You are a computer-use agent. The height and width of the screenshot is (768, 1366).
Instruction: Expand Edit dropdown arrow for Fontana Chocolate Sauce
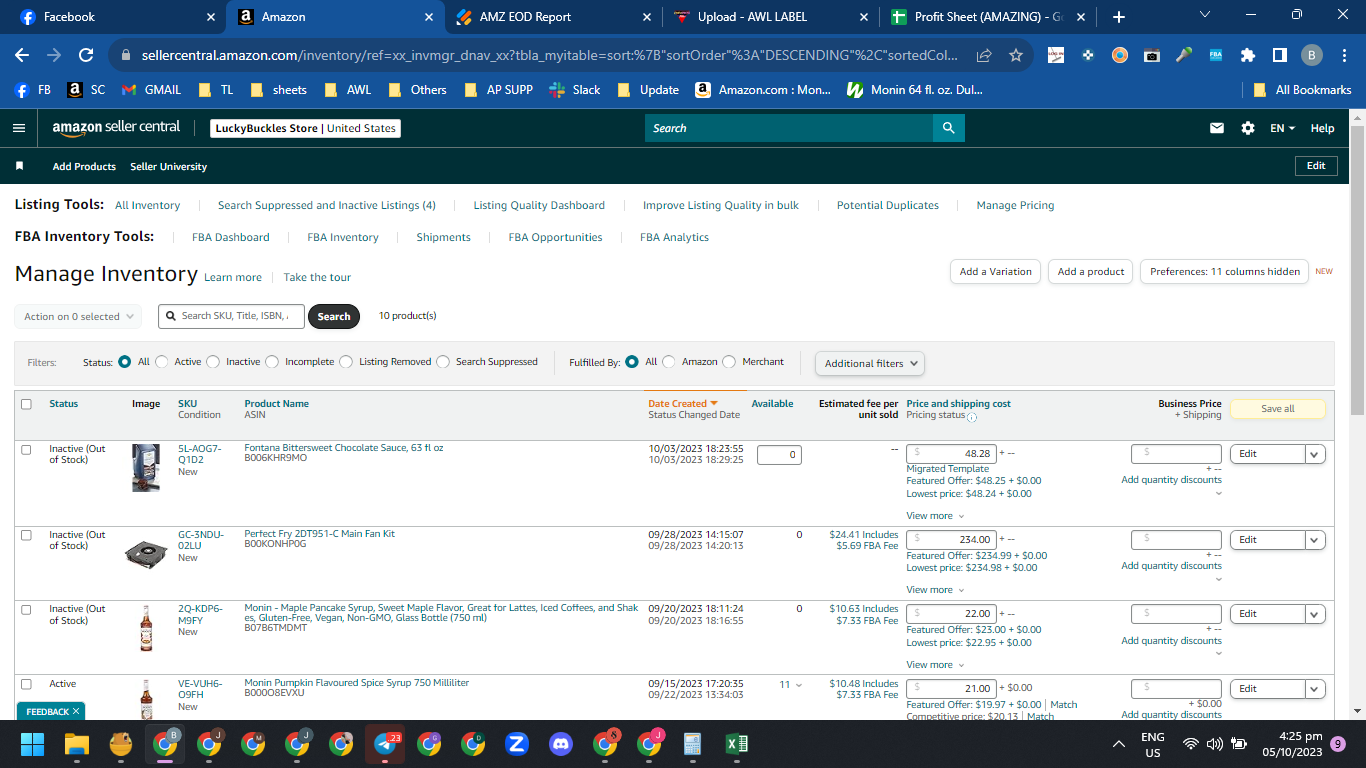(x=1316, y=454)
